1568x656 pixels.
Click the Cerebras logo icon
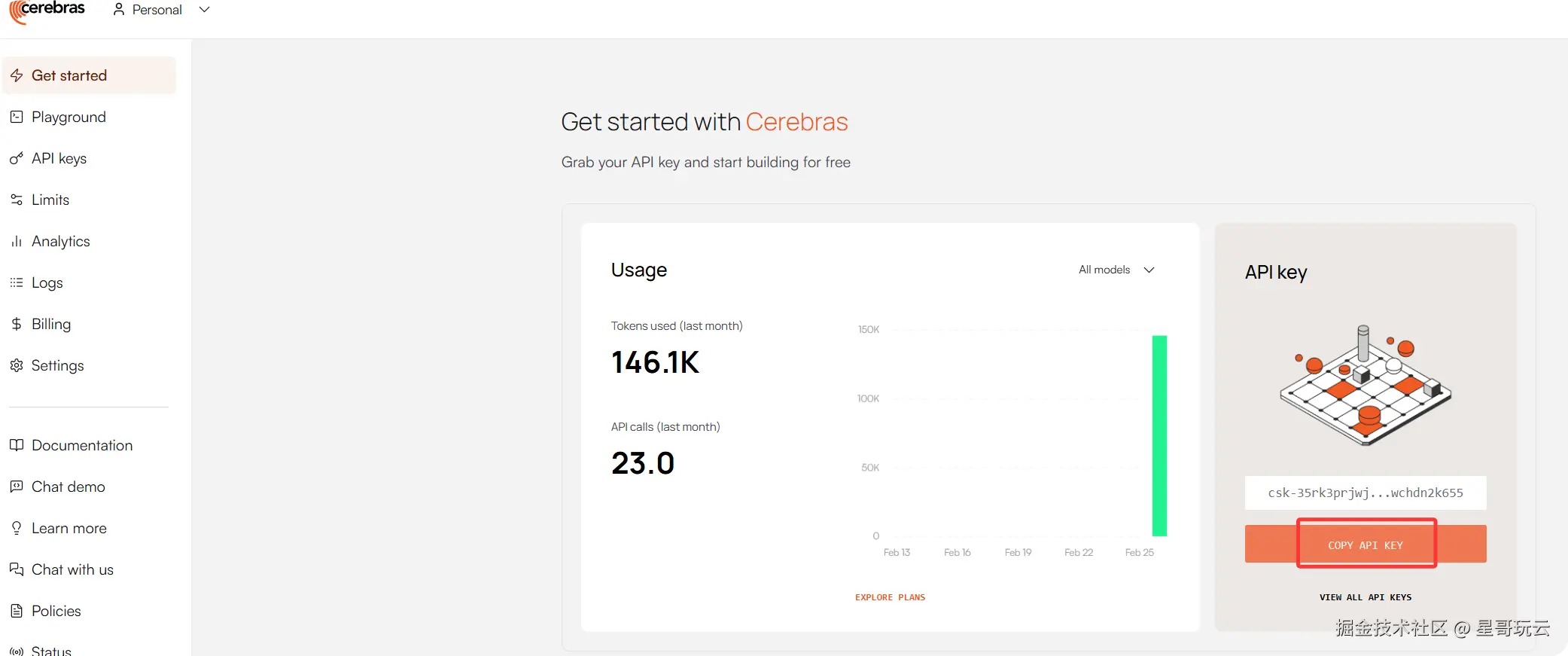[x=17, y=11]
